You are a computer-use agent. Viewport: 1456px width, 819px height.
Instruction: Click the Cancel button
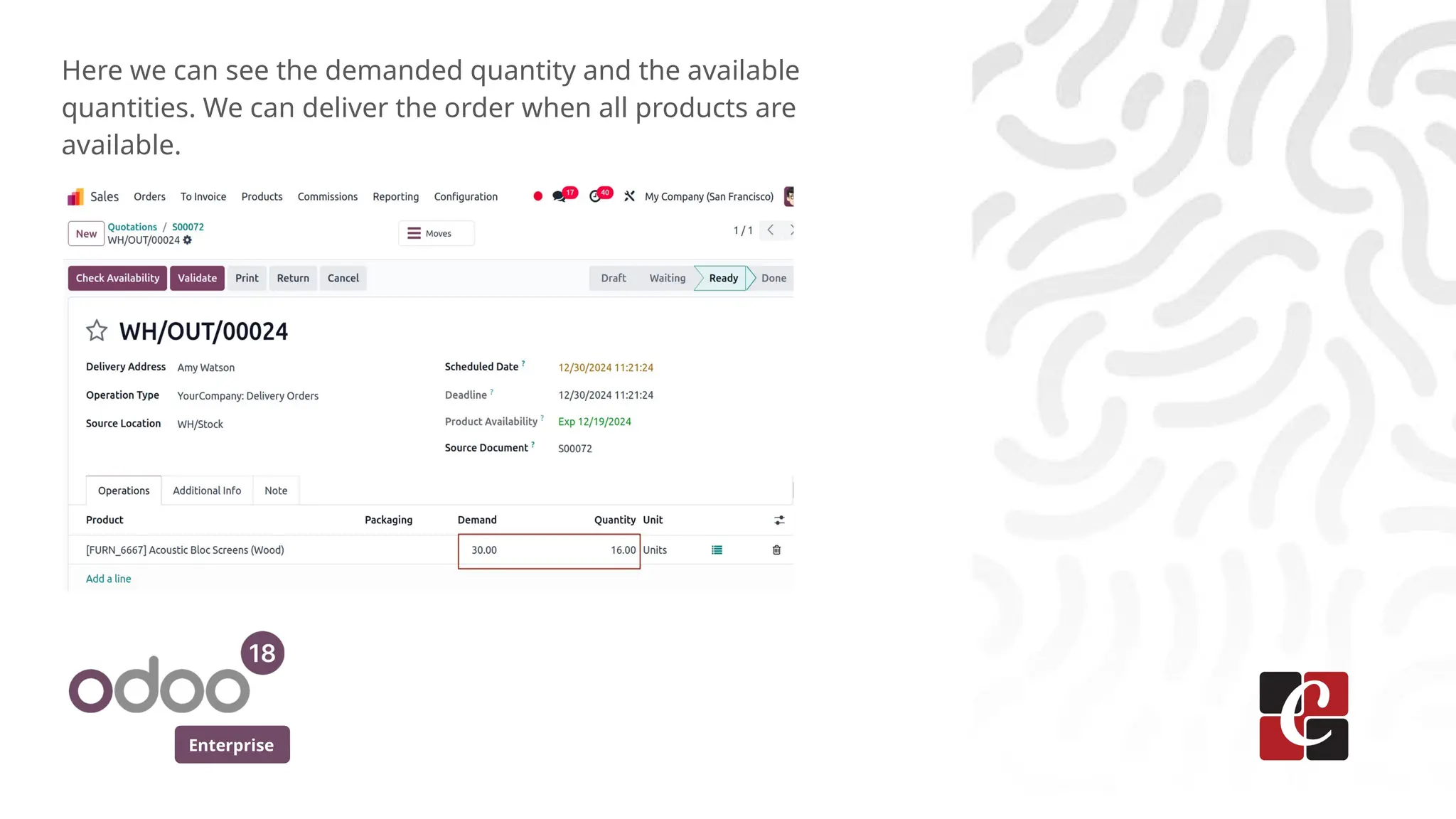point(343,278)
